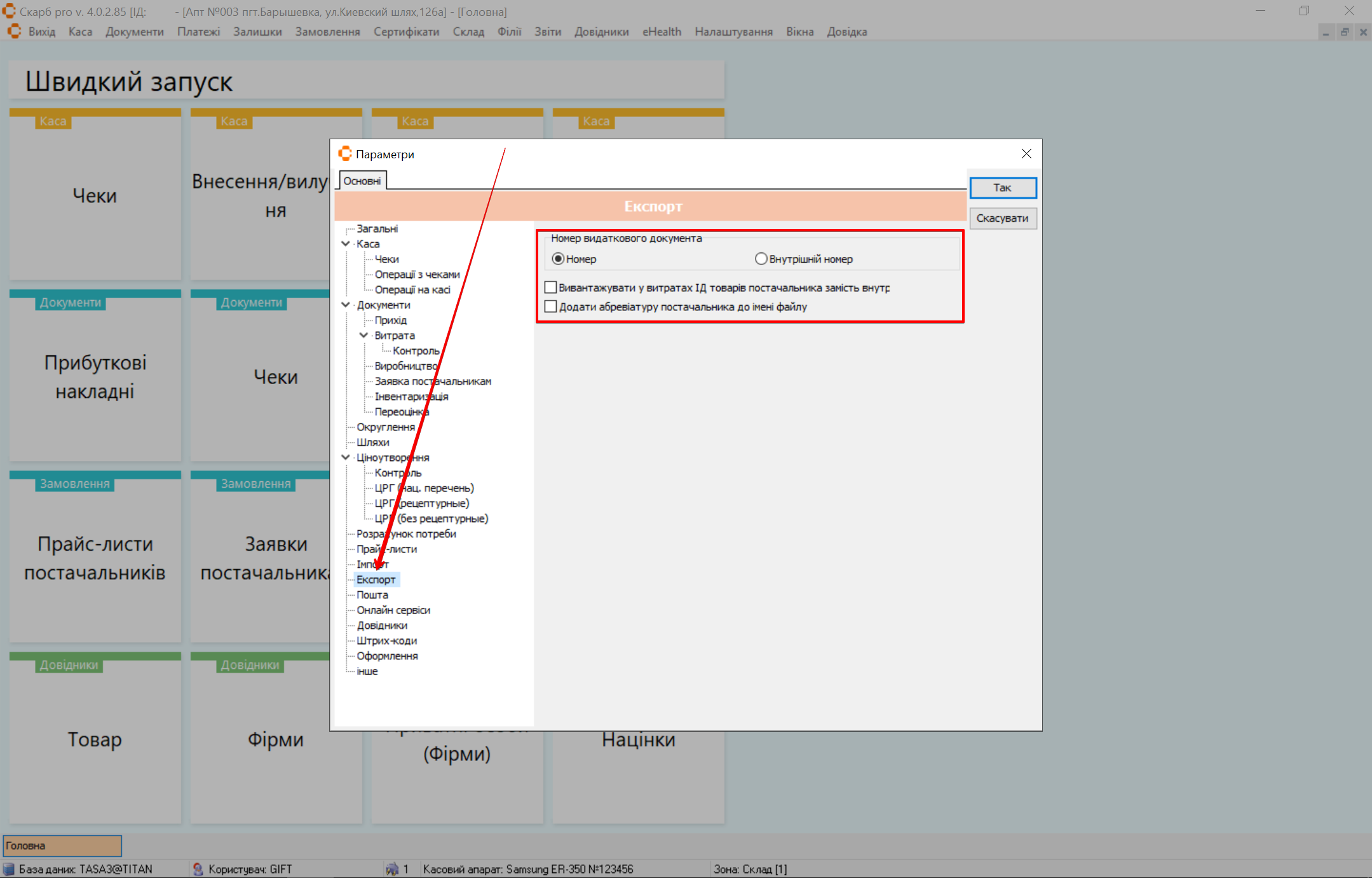Click the Skarb logo icon in the menu bar

tap(14, 31)
